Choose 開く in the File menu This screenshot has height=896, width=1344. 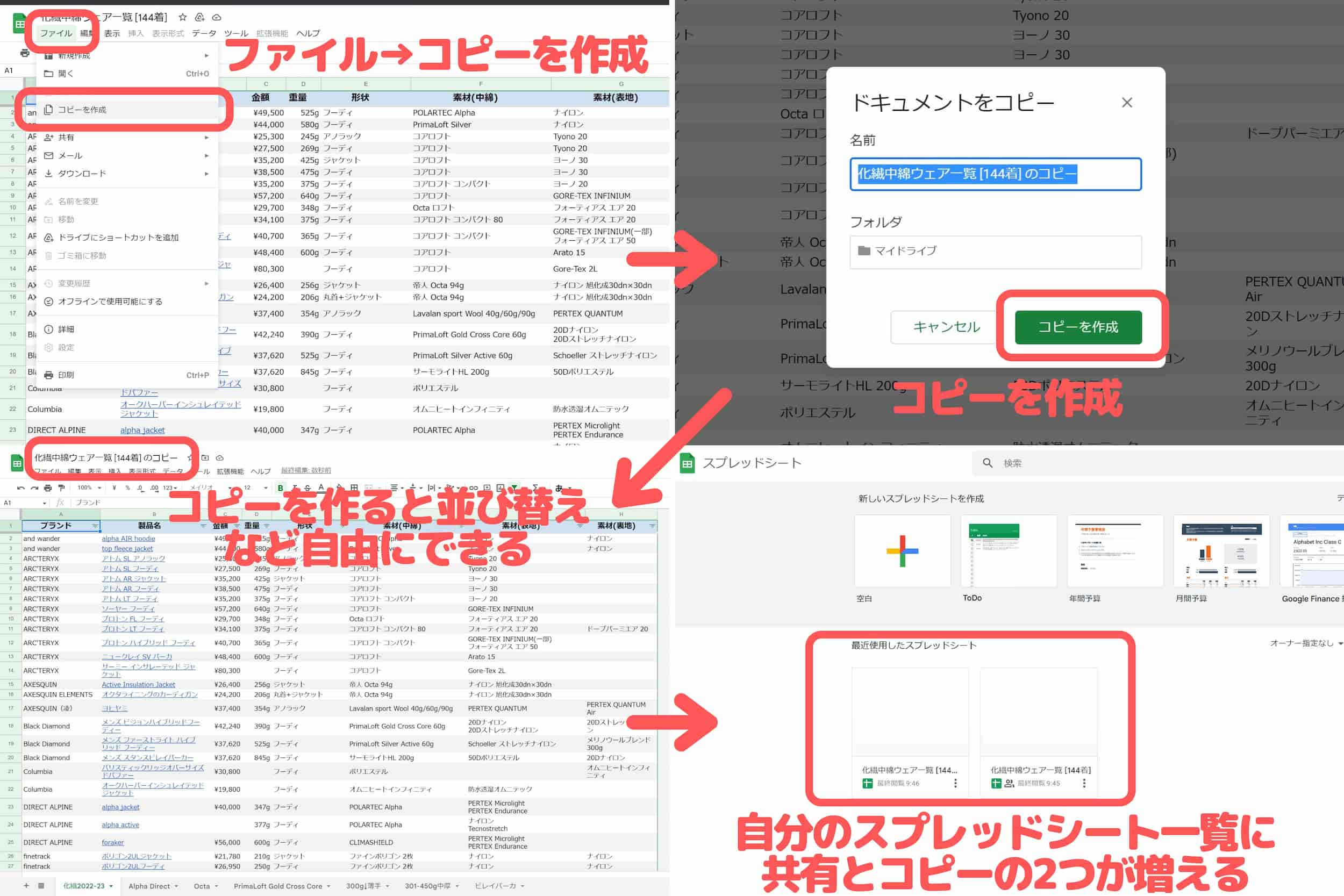[x=127, y=74]
